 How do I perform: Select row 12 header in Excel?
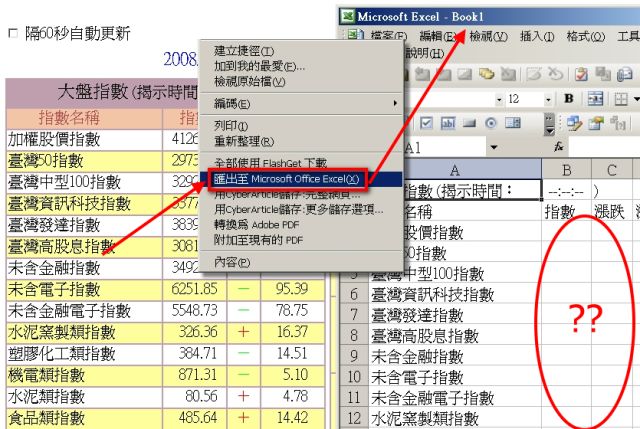(354, 418)
